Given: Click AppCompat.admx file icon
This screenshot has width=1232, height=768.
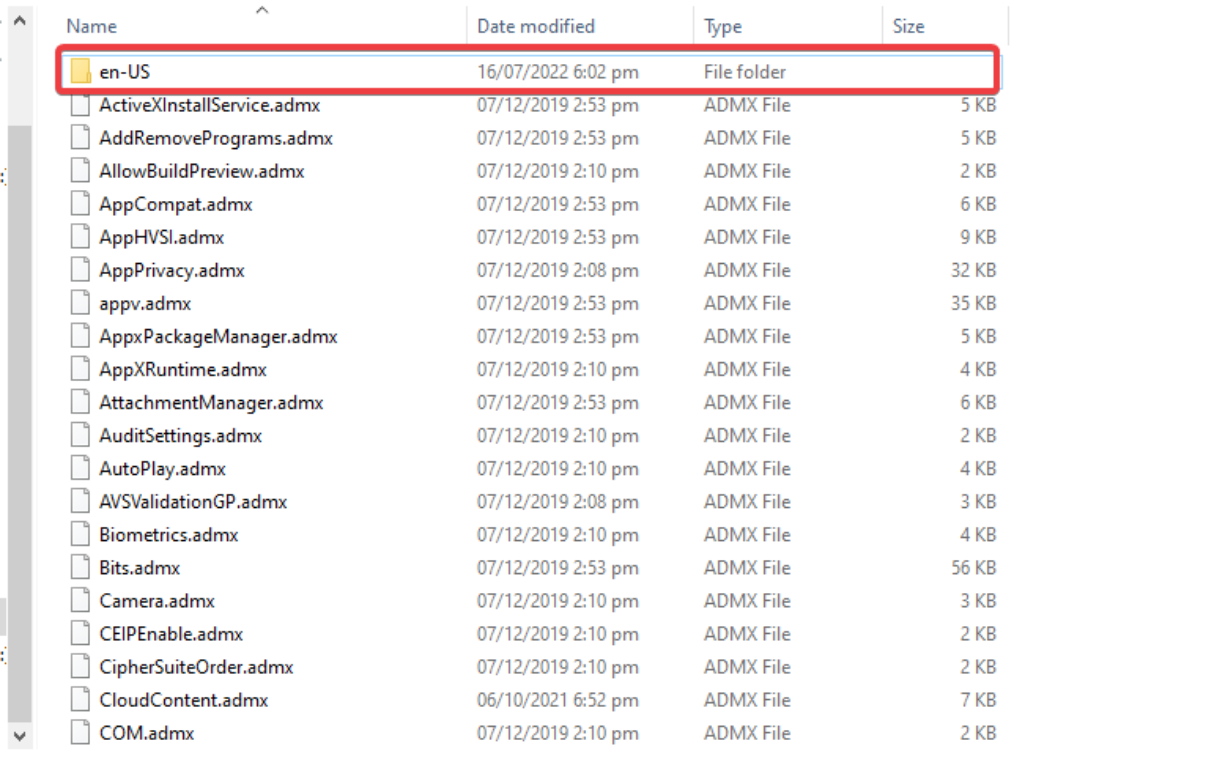Looking at the screenshot, I should pos(81,204).
